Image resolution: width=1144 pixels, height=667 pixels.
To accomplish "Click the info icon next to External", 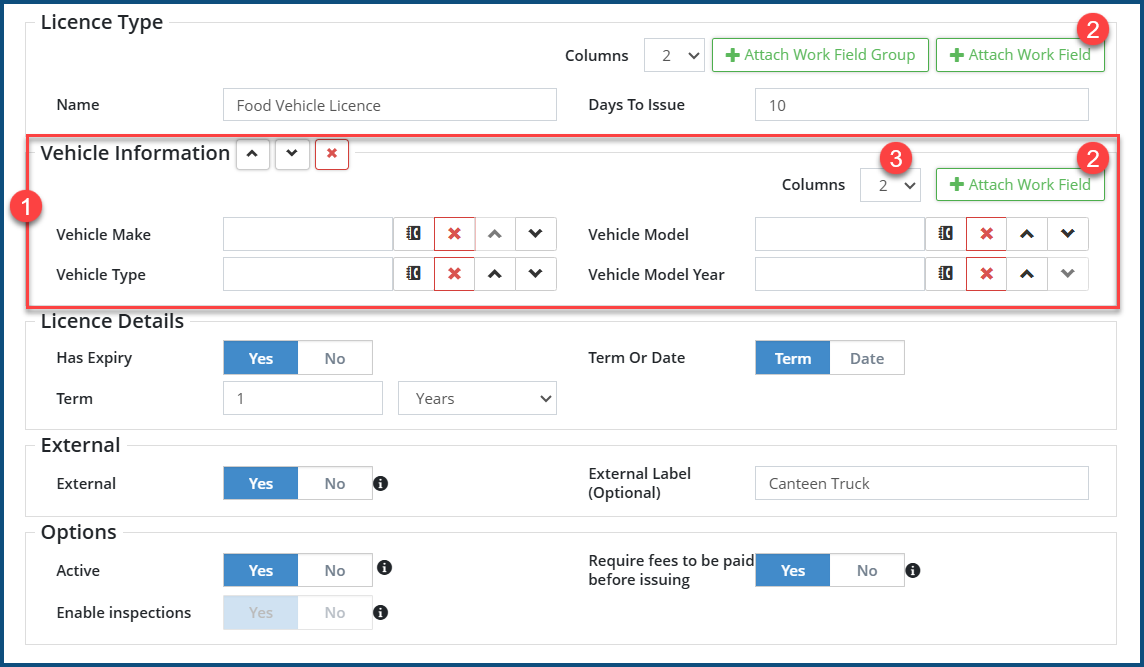I will click(380, 484).
